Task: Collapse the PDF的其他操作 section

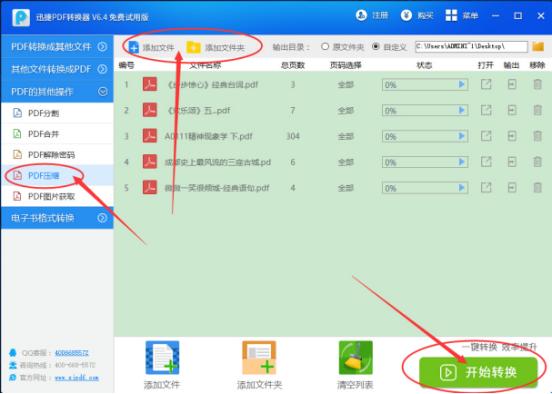Action: coord(57,92)
